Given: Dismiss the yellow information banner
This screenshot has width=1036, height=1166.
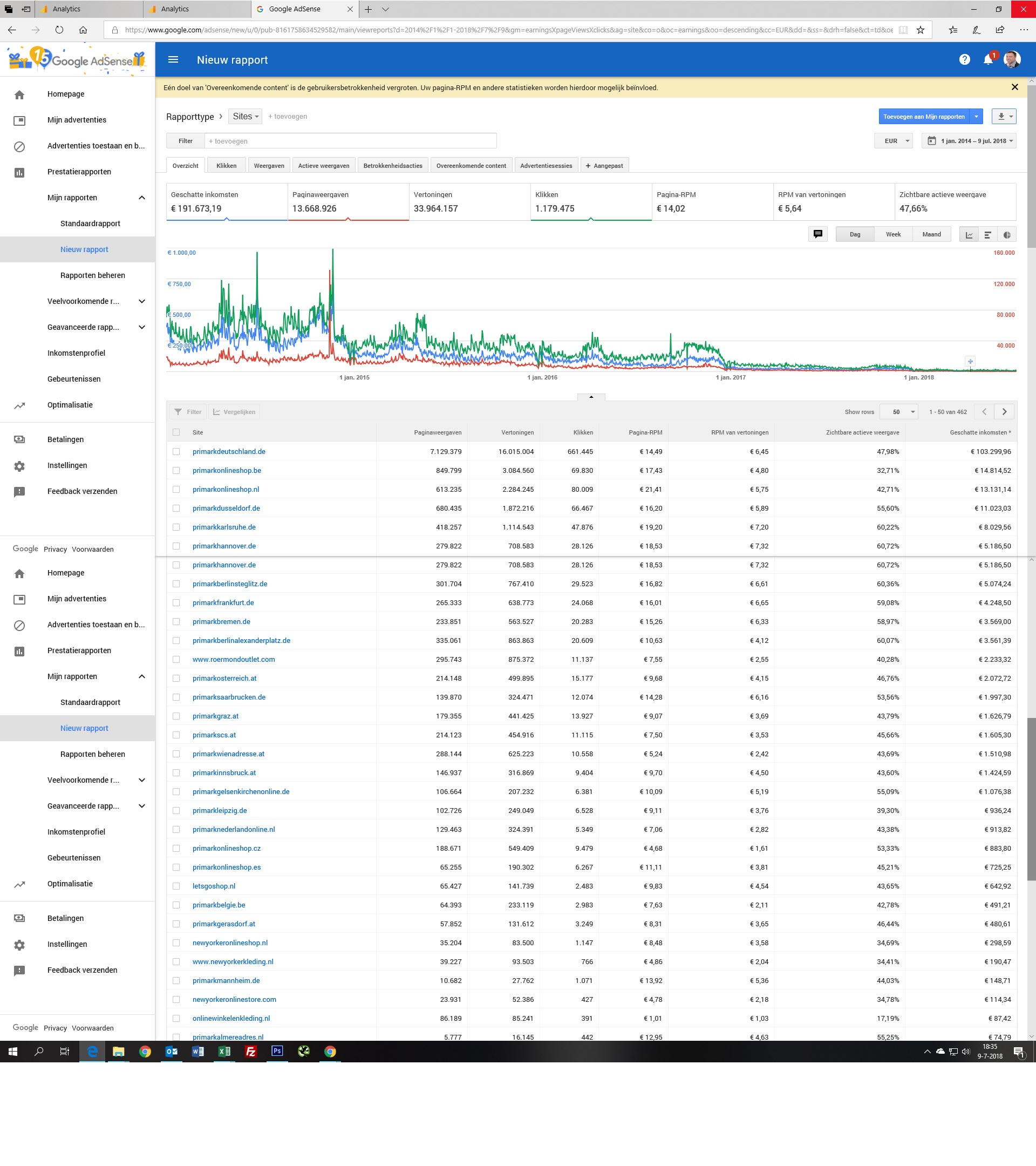Looking at the screenshot, I should 1014,87.
